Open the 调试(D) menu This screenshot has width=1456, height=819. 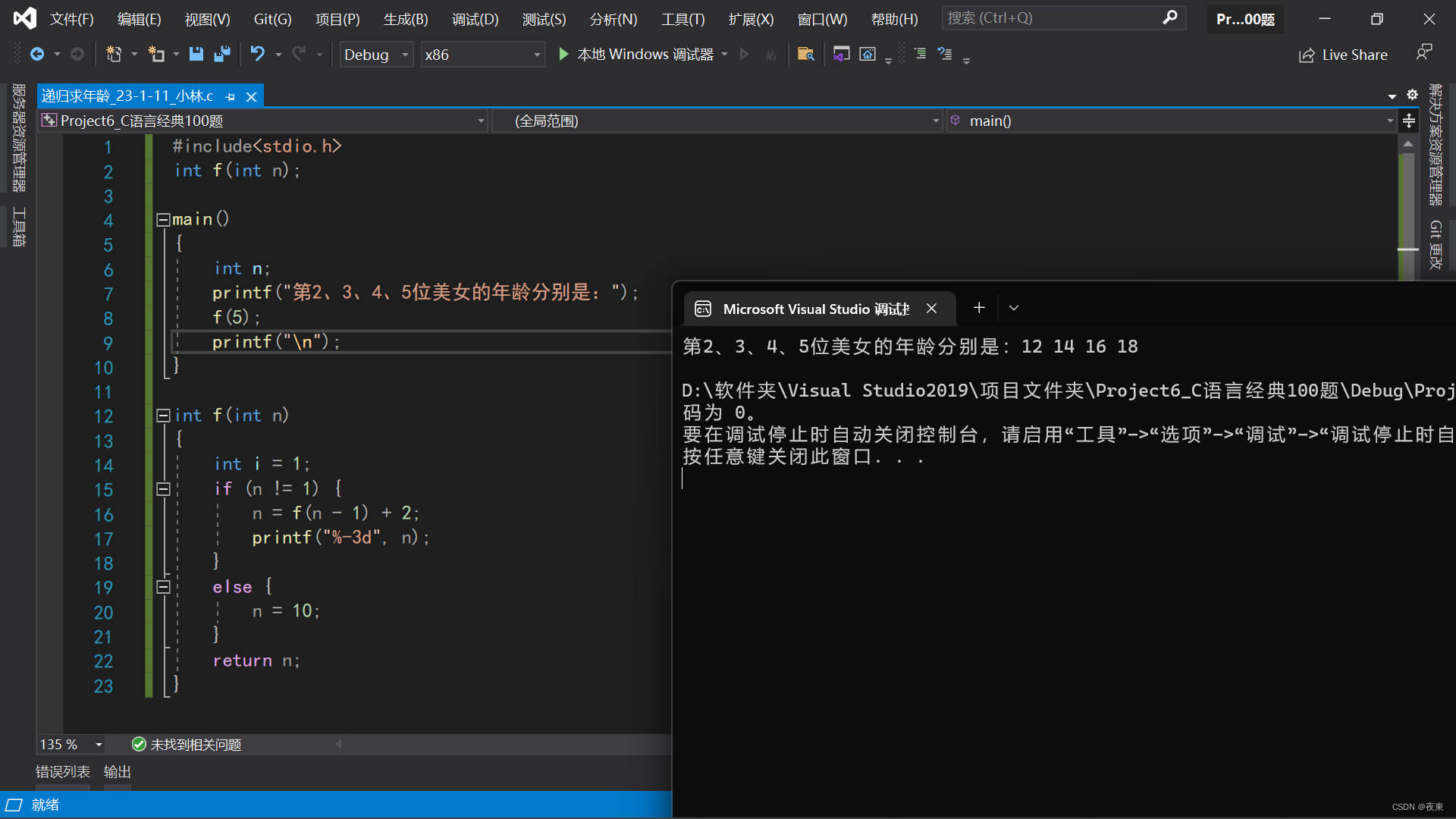[475, 19]
